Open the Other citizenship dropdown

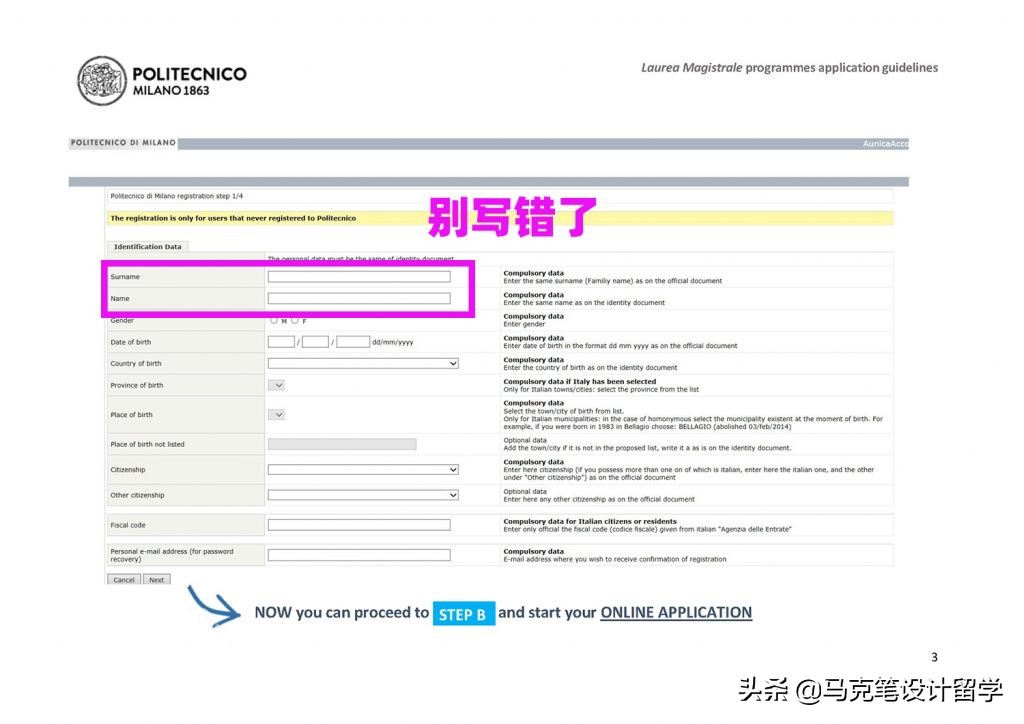[362, 494]
